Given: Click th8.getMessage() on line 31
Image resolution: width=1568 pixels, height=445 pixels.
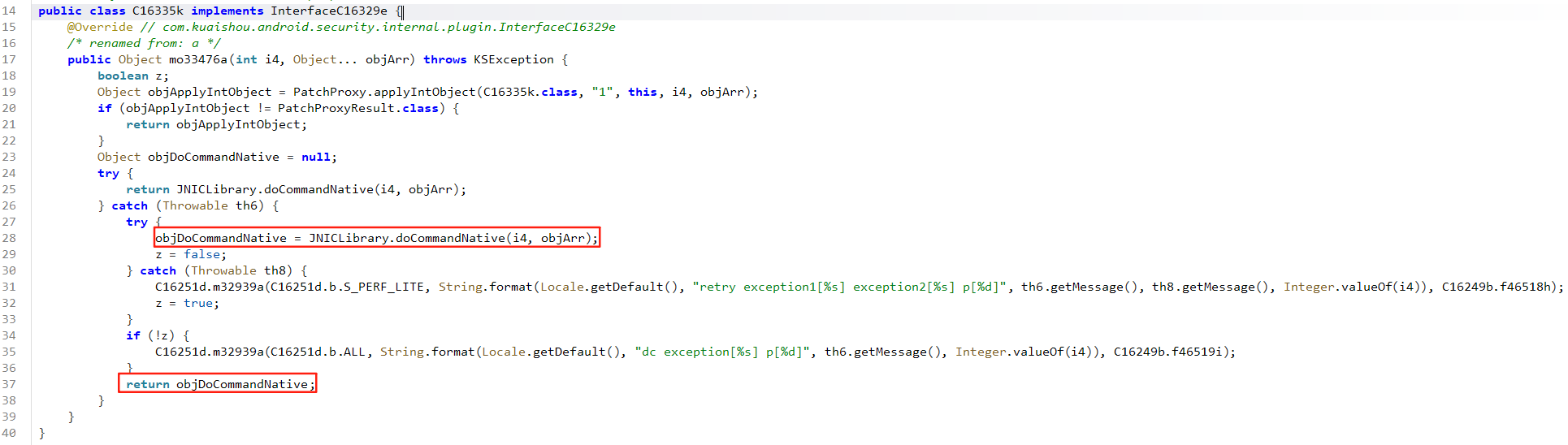Looking at the screenshot, I should (1211, 287).
